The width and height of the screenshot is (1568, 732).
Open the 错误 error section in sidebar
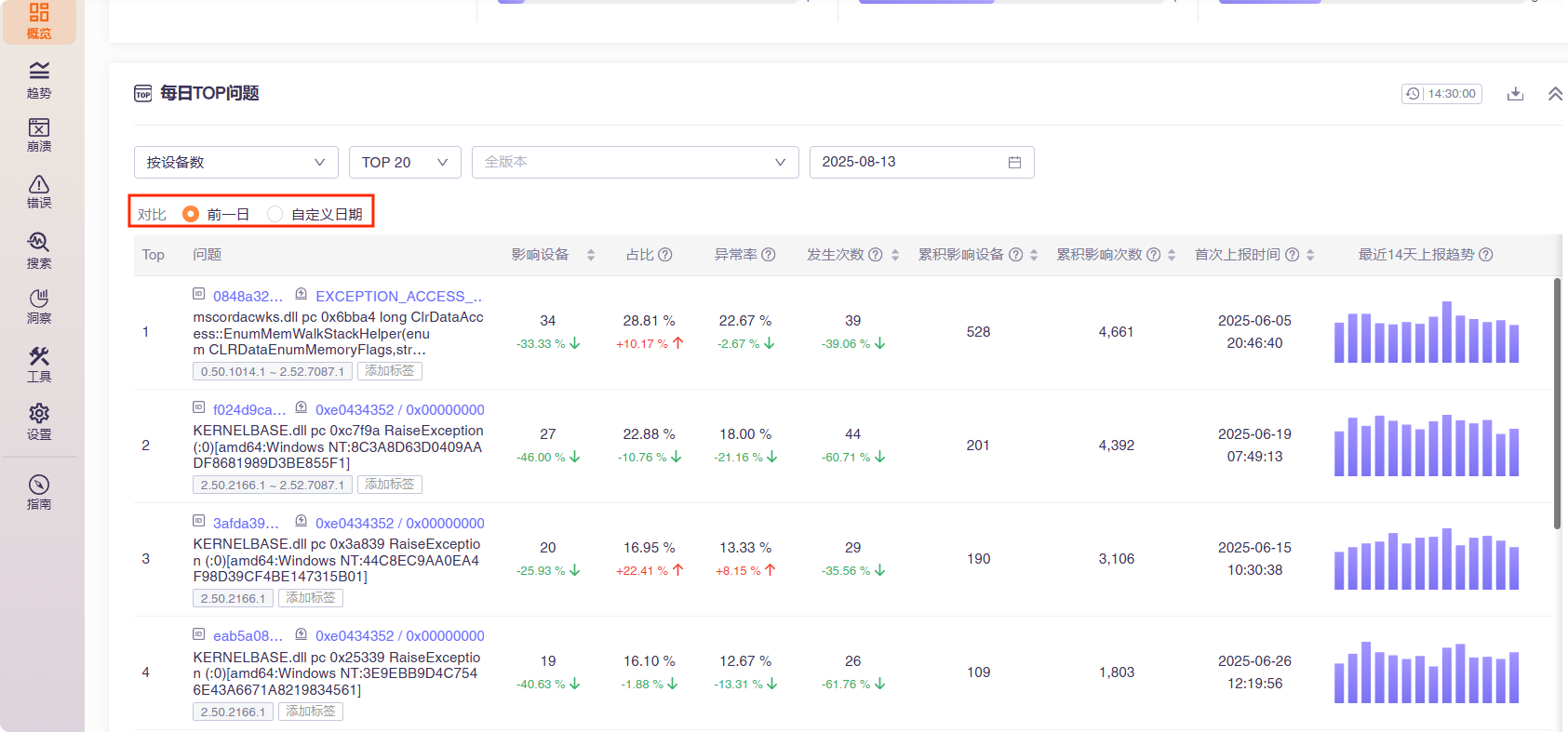(x=39, y=192)
